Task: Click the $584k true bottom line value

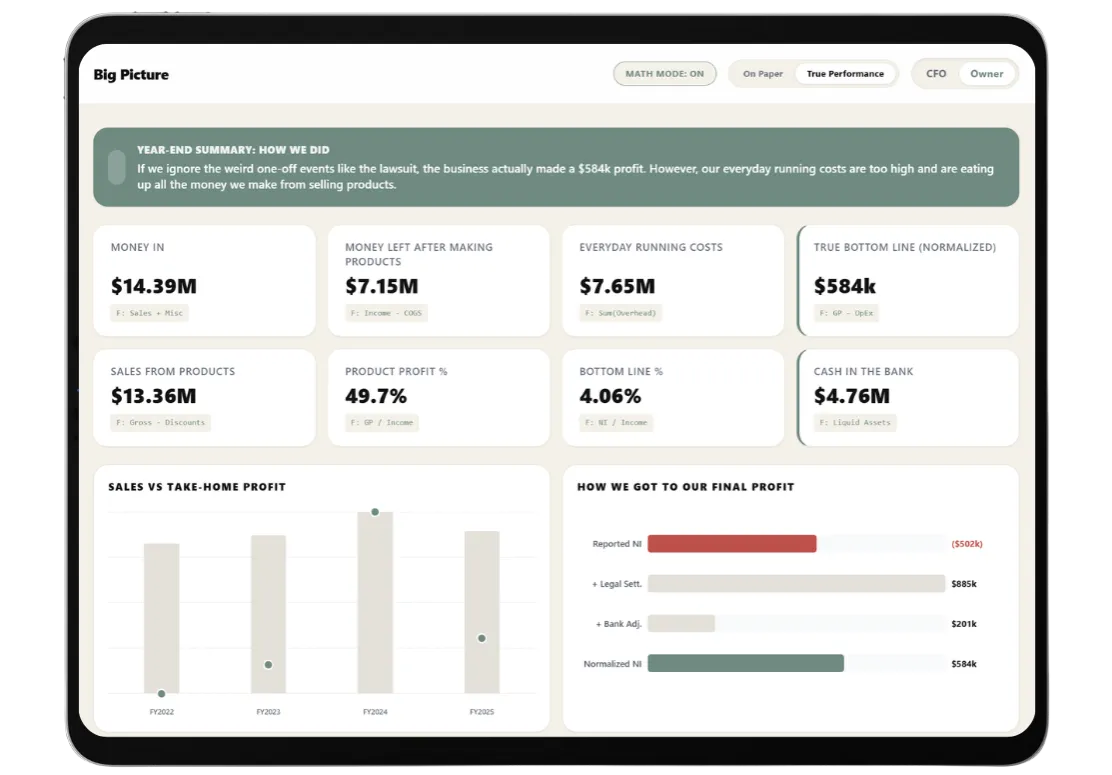Action: [x=845, y=286]
